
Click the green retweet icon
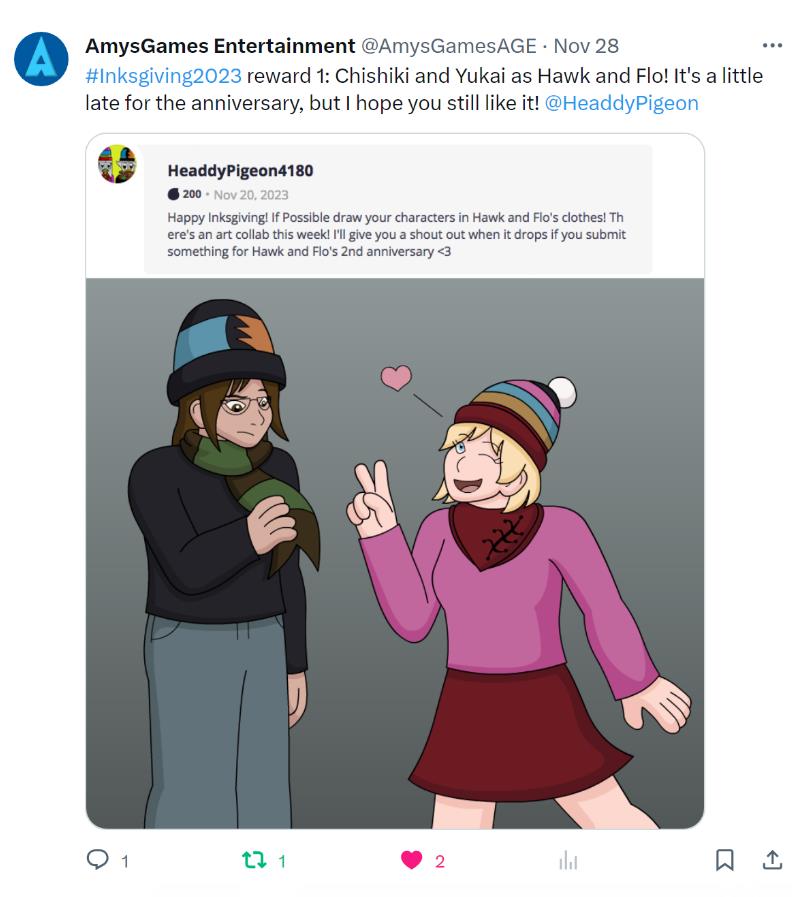pyautogui.click(x=254, y=860)
